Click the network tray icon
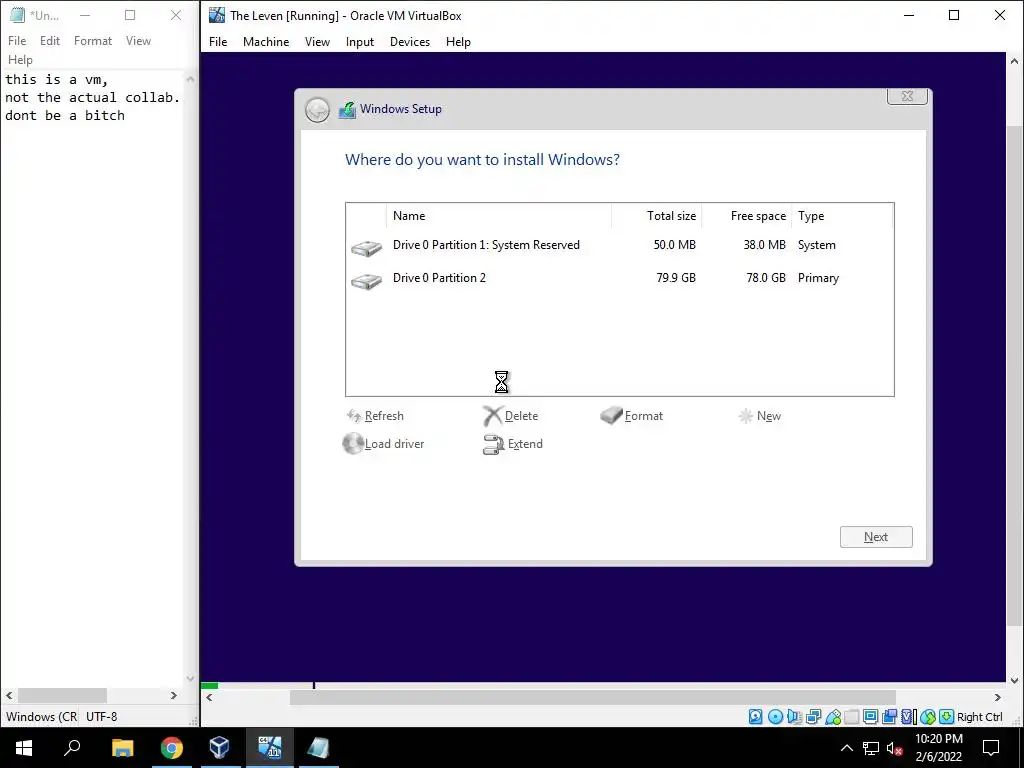 (x=871, y=748)
